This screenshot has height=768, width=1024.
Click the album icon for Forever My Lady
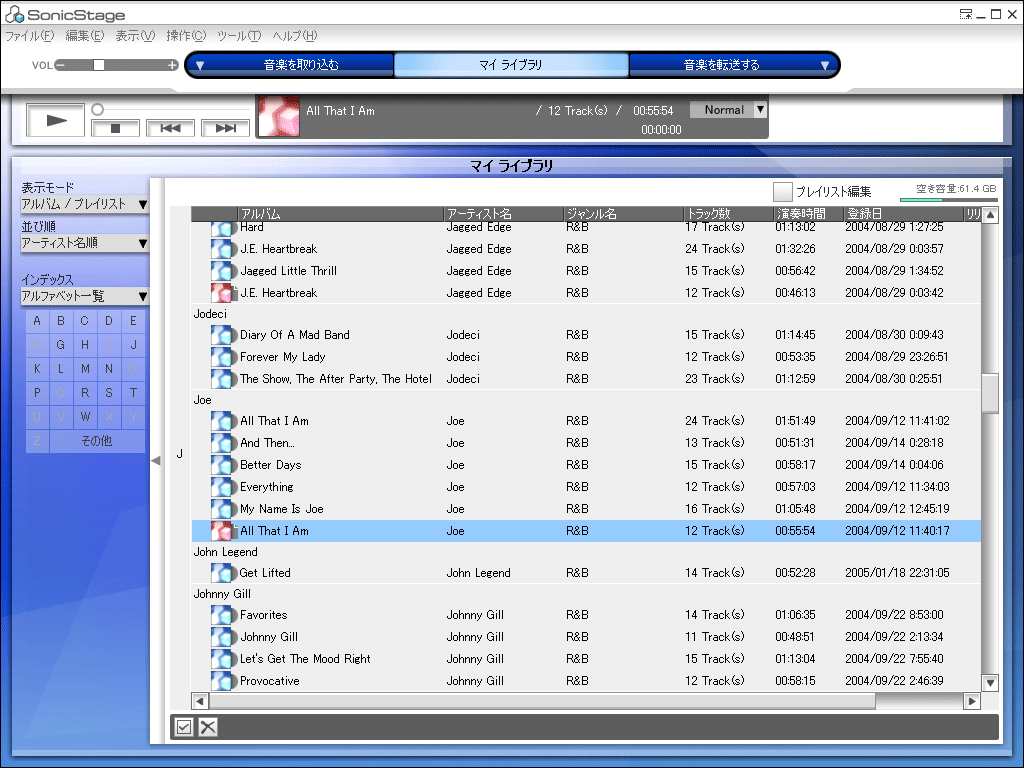(x=221, y=357)
